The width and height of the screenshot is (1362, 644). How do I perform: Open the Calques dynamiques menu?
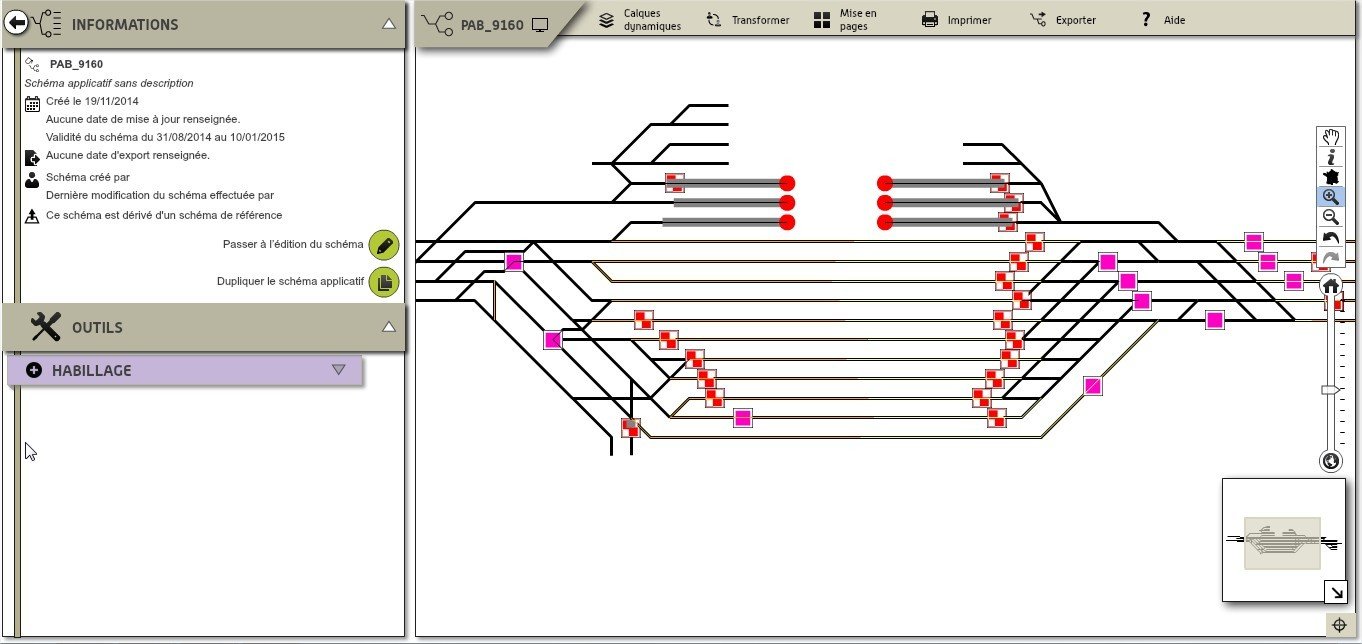coord(640,20)
